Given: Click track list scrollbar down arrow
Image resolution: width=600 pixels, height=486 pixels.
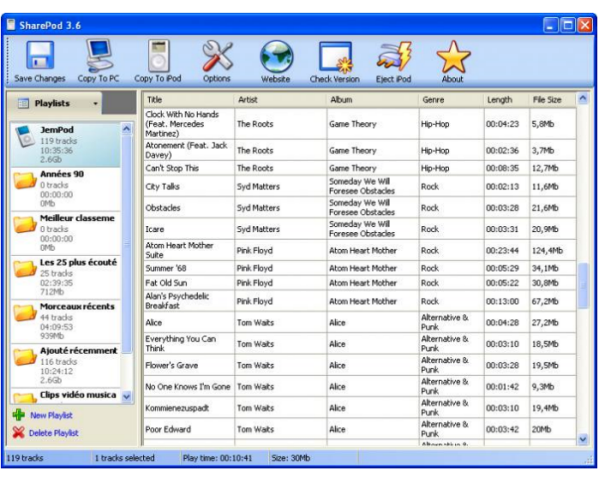Looking at the screenshot, I should [583, 439].
